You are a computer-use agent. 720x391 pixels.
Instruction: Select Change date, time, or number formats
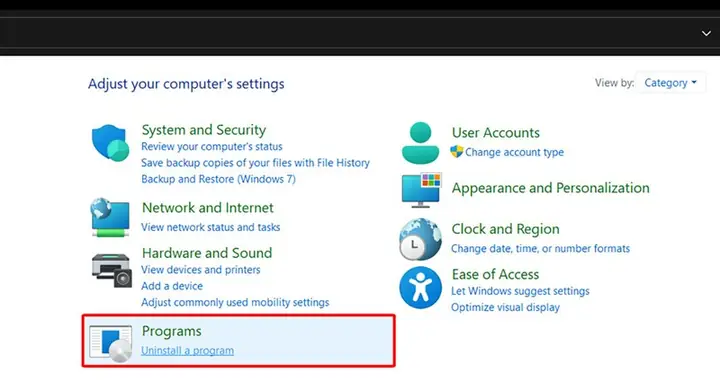(540, 249)
